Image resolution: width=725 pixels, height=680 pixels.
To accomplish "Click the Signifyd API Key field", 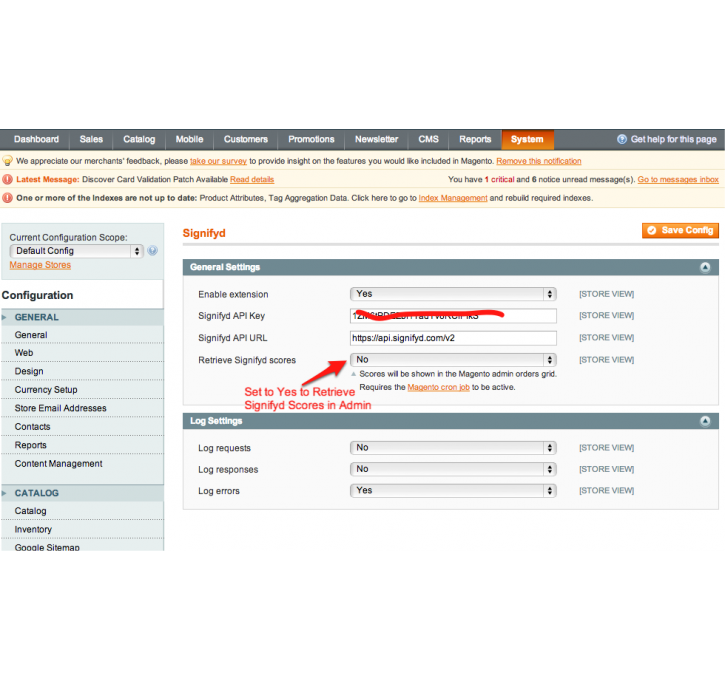I will point(453,316).
